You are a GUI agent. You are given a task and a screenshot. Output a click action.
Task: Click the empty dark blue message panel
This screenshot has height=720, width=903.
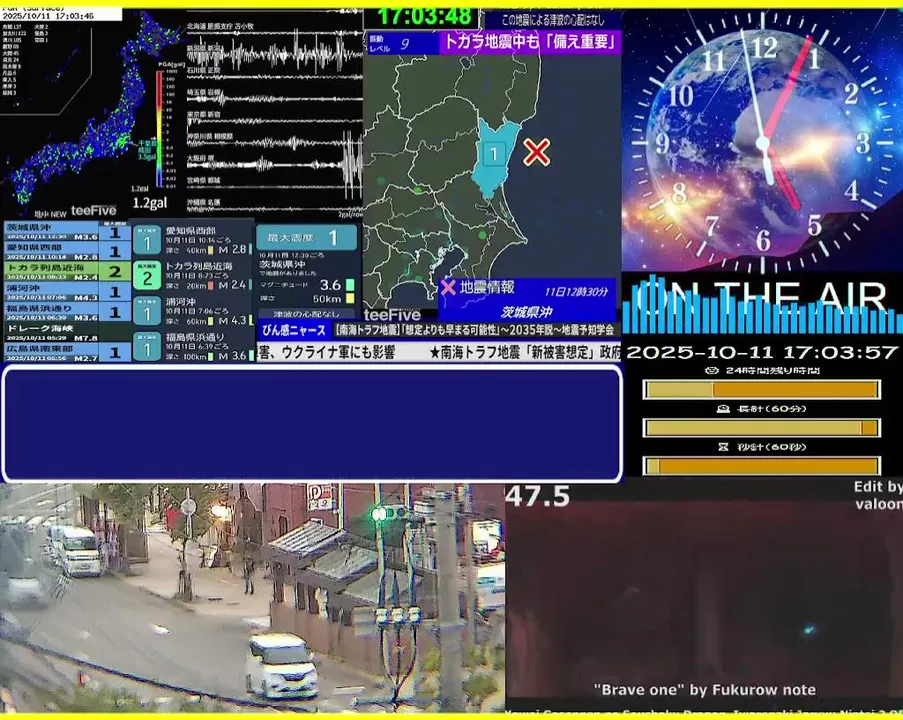click(x=312, y=423)
